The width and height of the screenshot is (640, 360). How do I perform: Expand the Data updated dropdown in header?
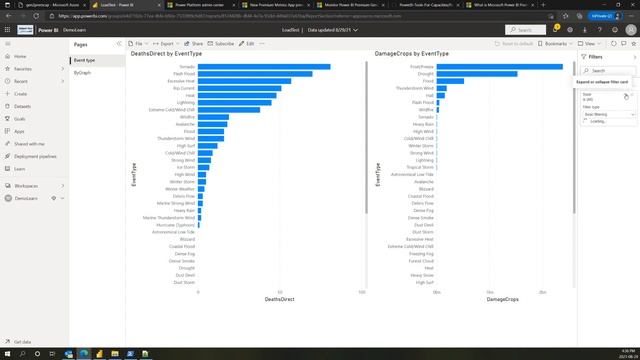(356, 30)
